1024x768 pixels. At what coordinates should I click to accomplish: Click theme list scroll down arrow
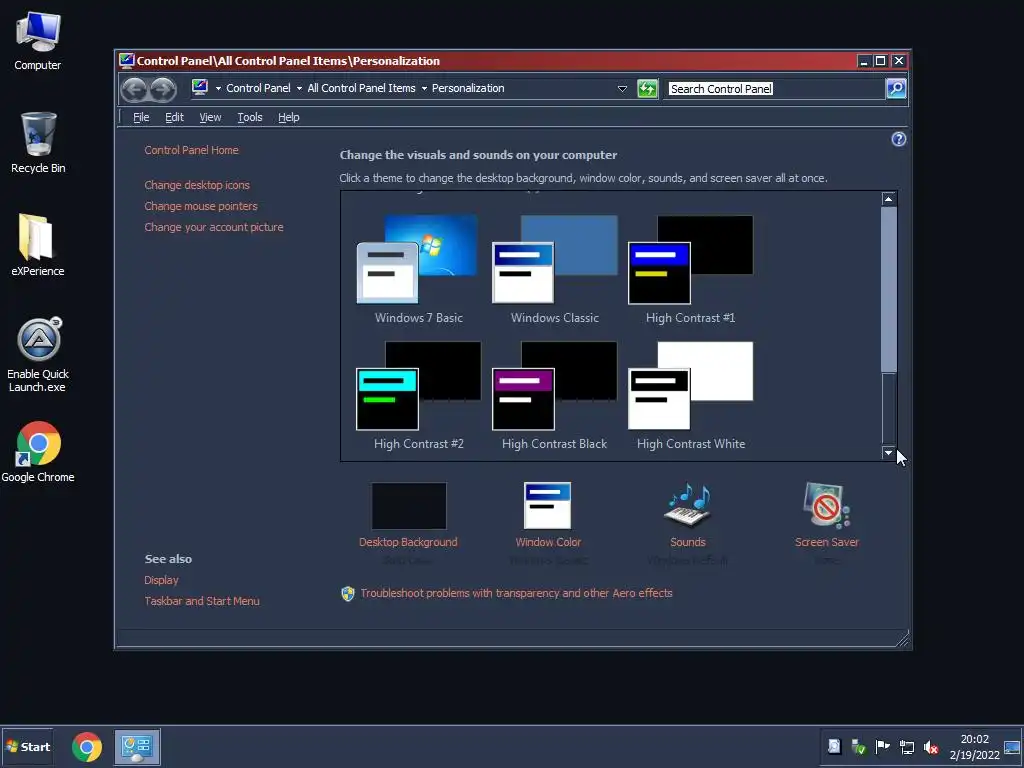click(888, 453)
